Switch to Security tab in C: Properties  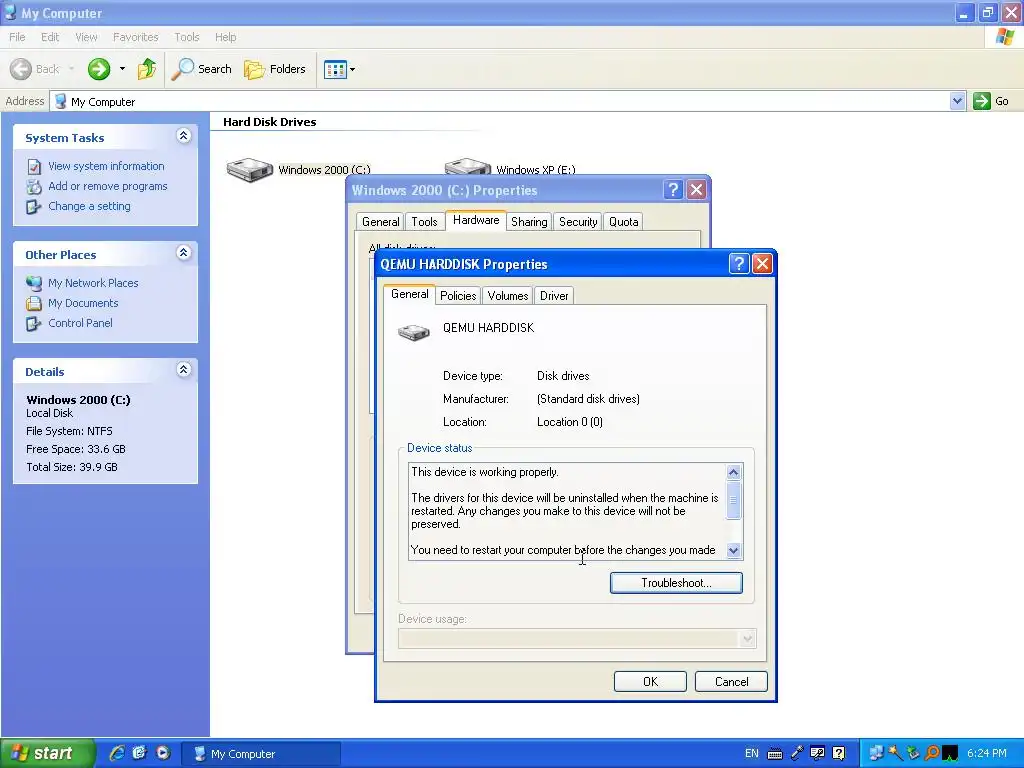click(x=578, y=222)
